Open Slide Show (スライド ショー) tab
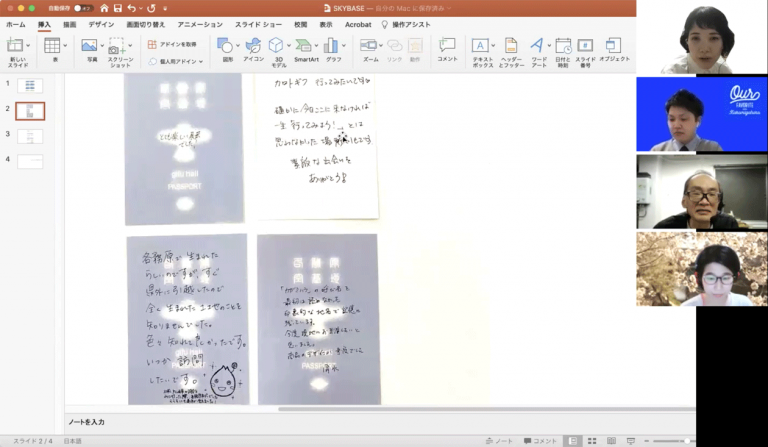The width and height of the screenshot is (768, 447). point(258,24)
